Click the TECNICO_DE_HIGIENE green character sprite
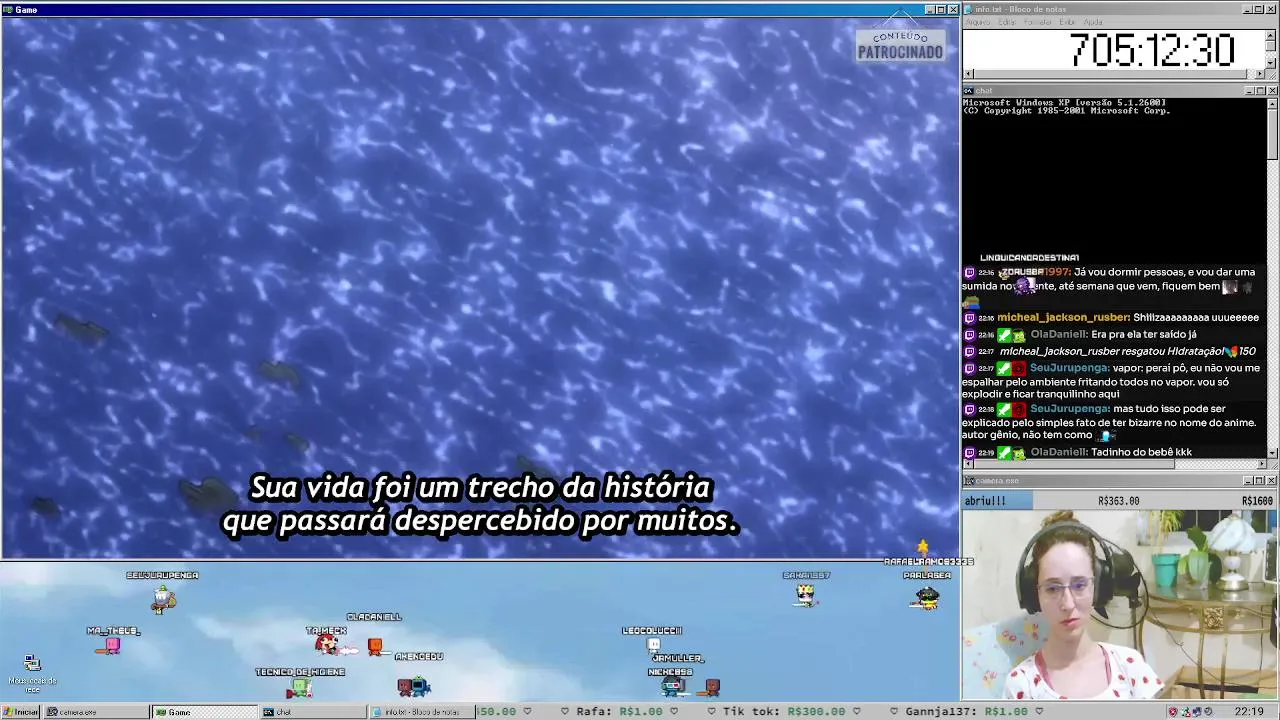The height and width of the screenshot is (720, 1280). pos(298,688)
